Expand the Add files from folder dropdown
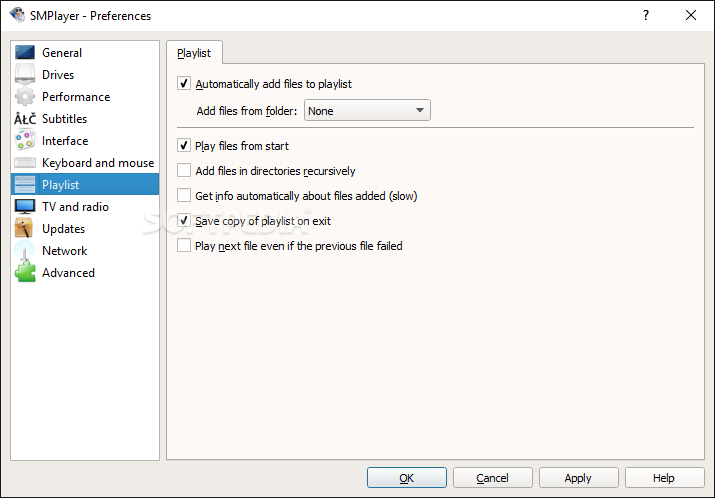 point(367,111)
